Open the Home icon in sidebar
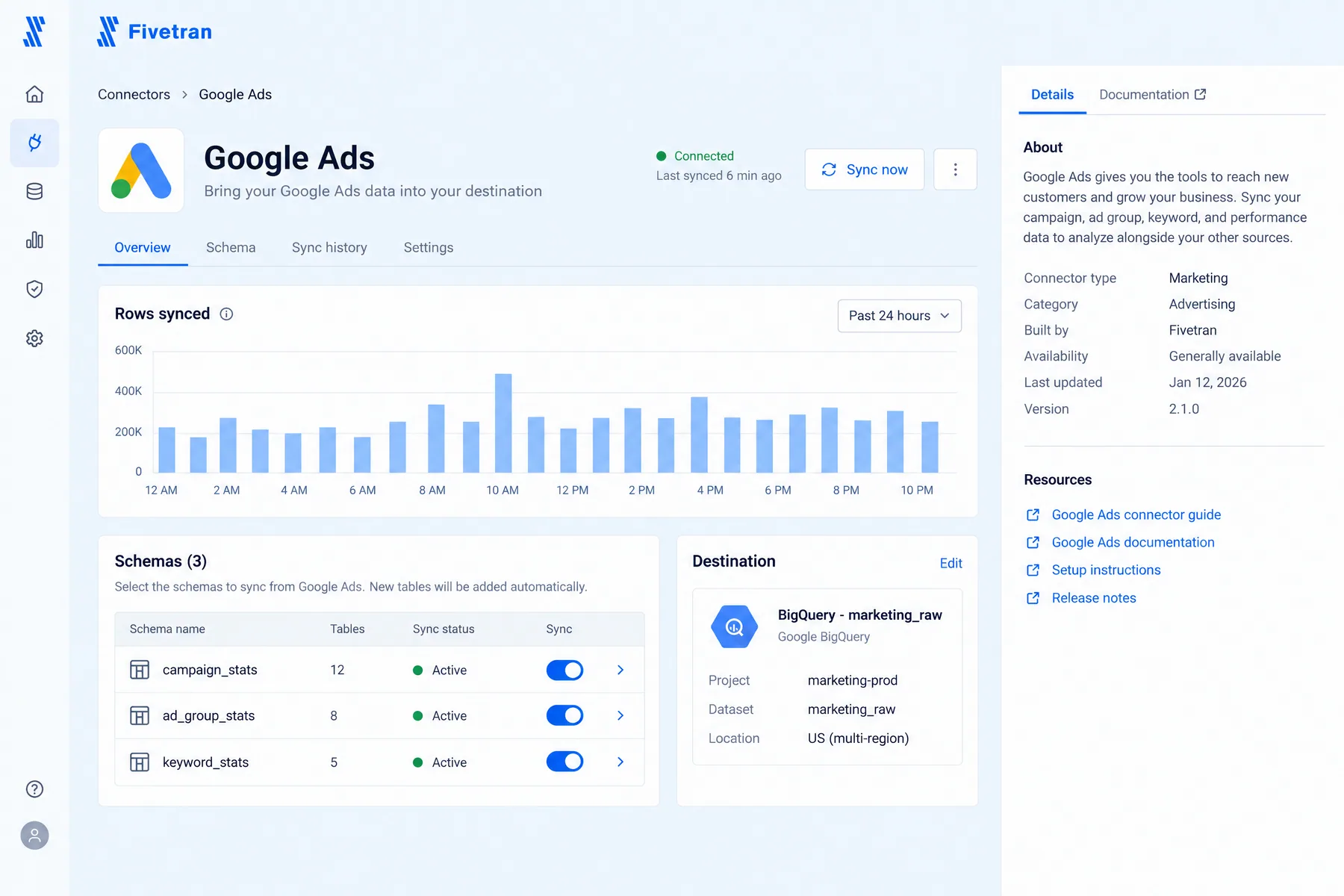 click(x=34, y=94)
